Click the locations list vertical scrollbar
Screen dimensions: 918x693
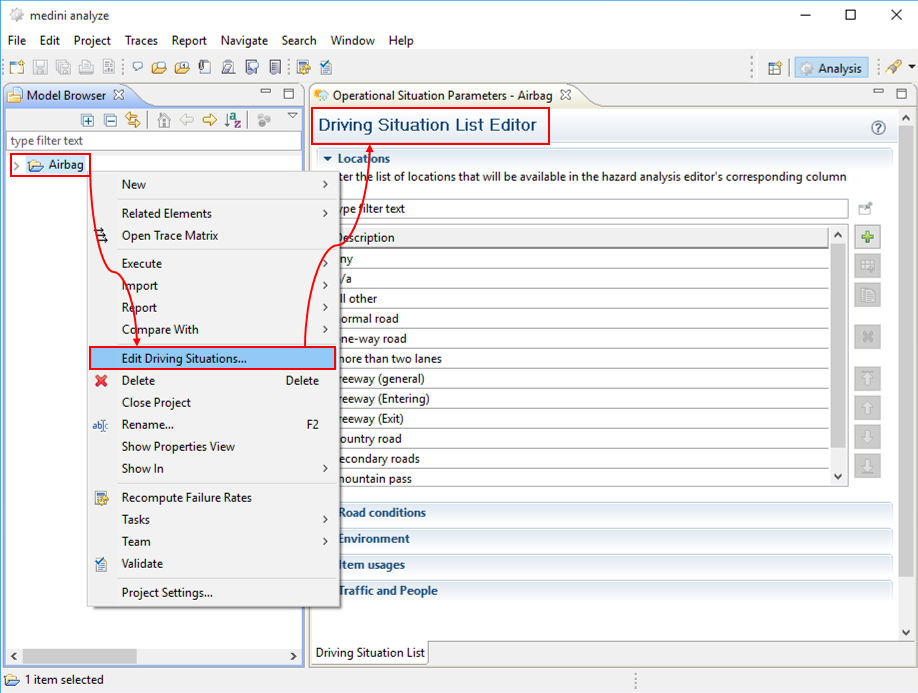838,350
